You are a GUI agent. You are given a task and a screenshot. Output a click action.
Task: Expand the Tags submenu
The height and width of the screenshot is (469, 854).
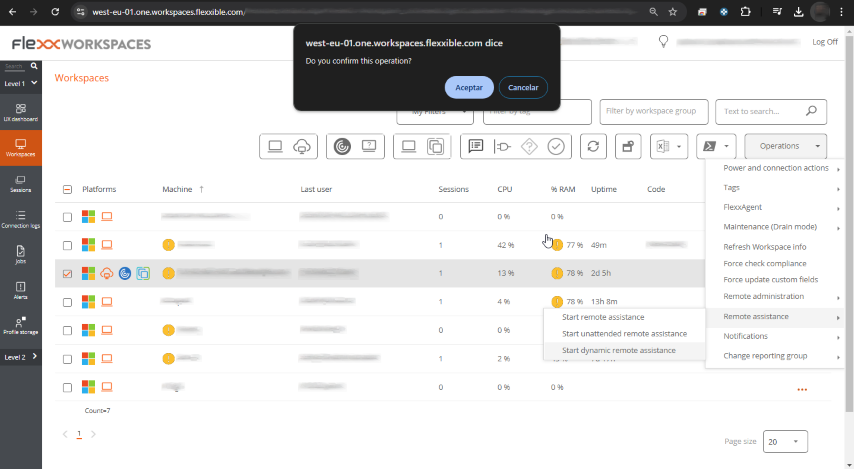[775, 188]
